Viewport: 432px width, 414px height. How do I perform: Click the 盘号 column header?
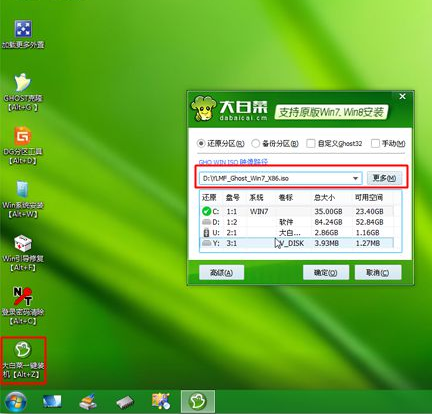tap(233, 197)
